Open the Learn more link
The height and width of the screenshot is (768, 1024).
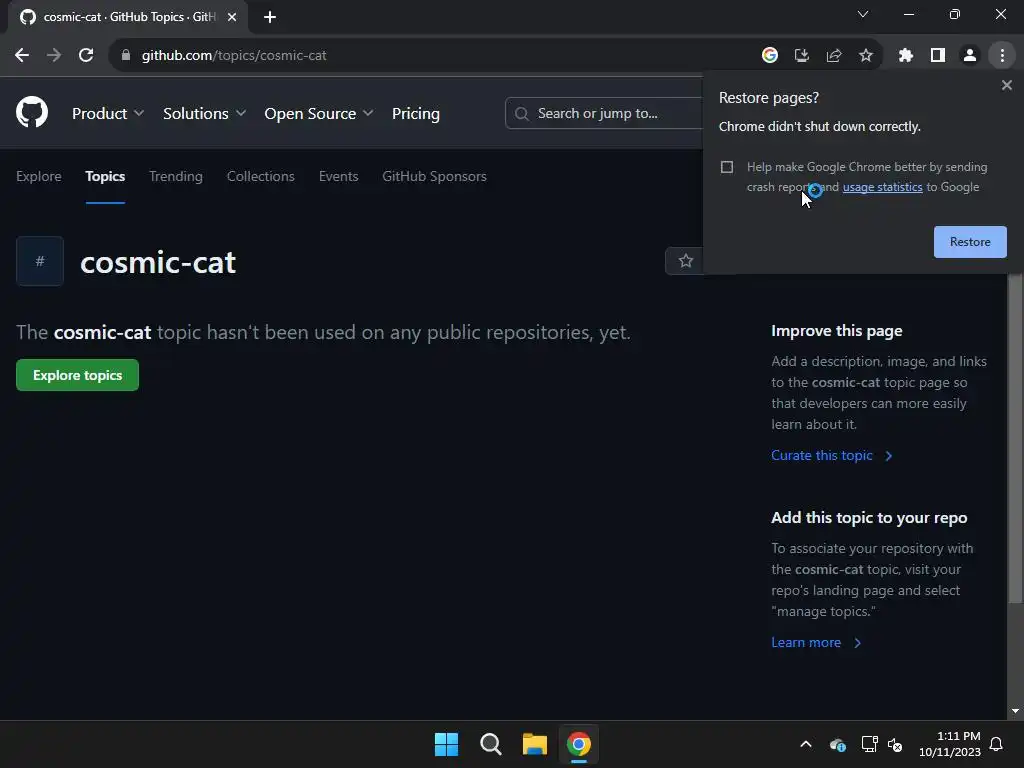[x=816, y=643]
